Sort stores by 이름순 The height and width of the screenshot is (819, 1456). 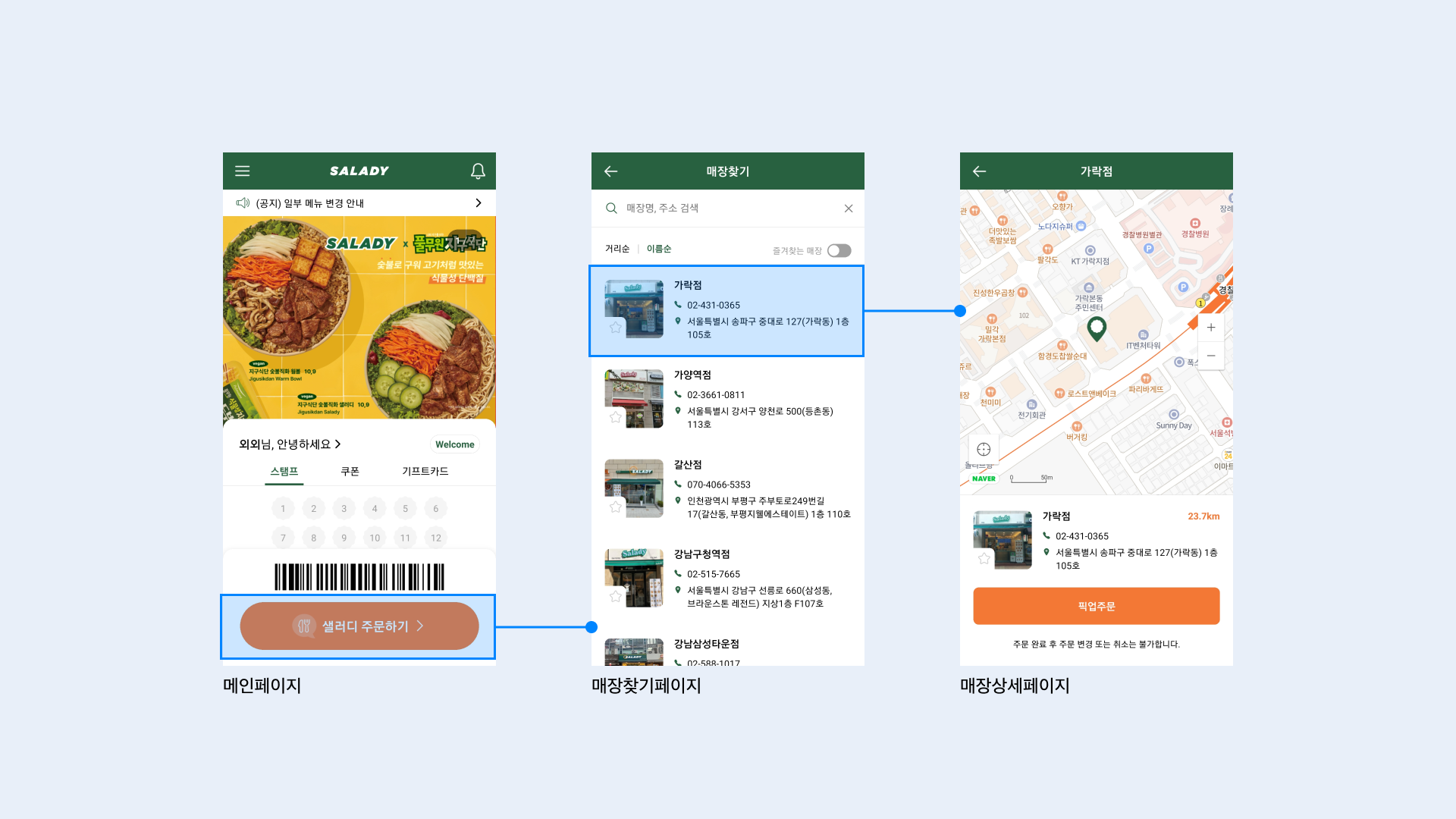tap(659, 249)
